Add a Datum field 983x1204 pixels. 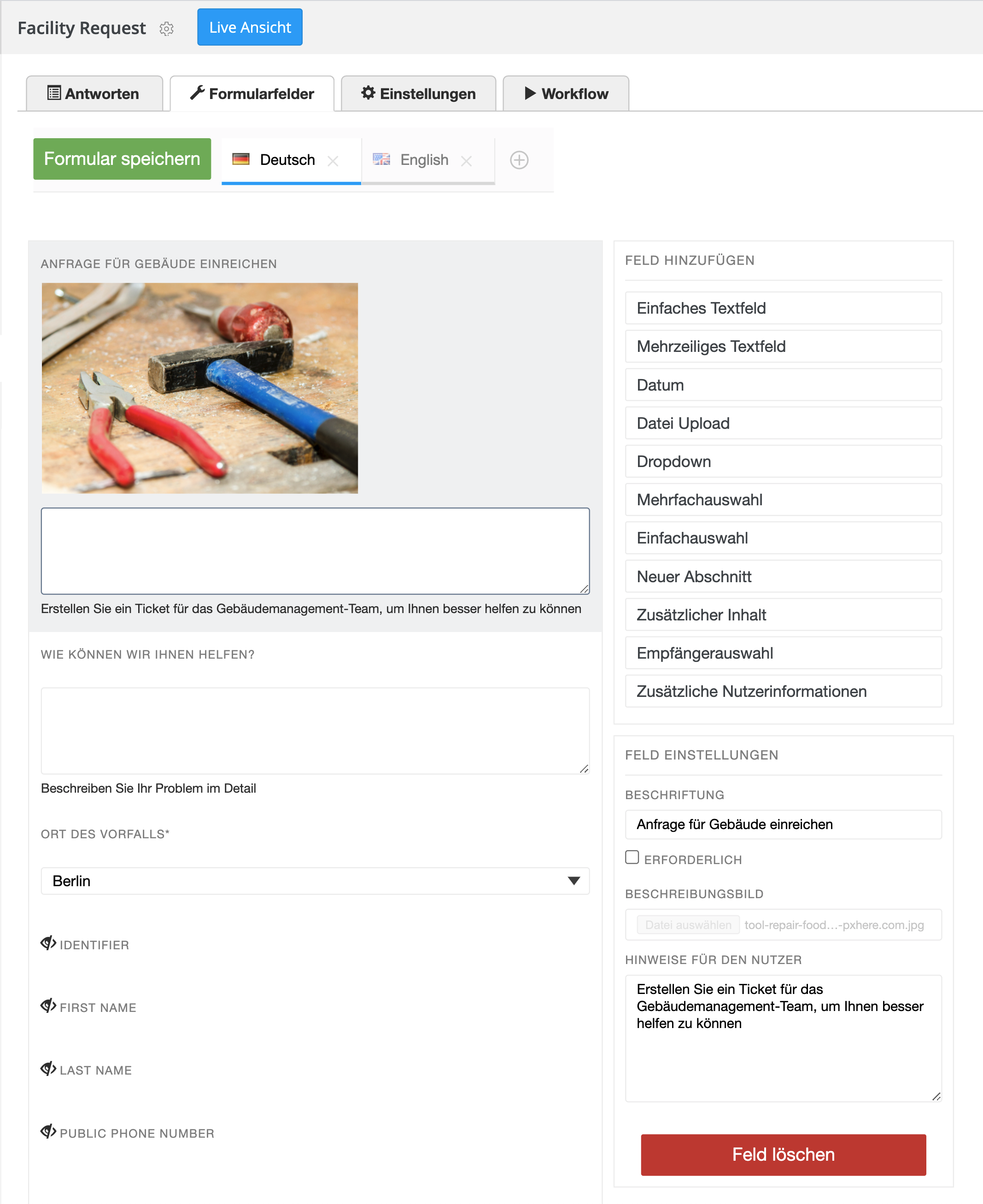pos(784,385)
